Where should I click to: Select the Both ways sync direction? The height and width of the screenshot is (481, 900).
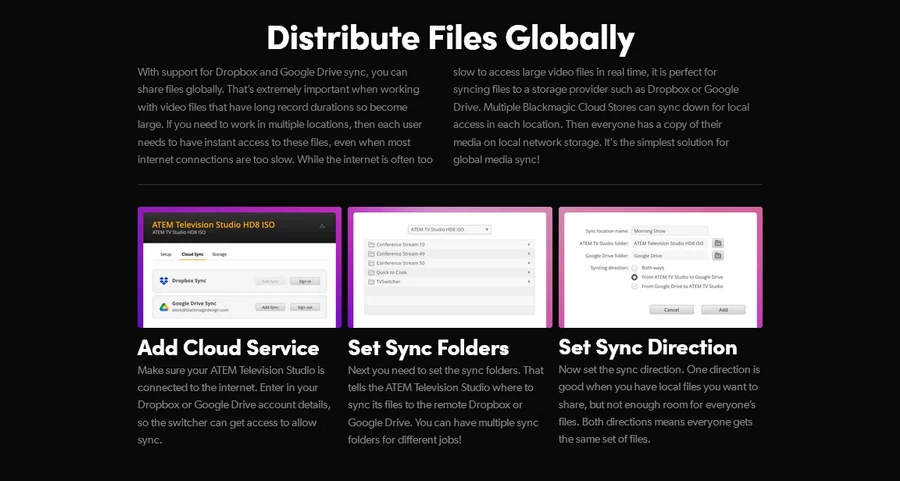(634, 268)
